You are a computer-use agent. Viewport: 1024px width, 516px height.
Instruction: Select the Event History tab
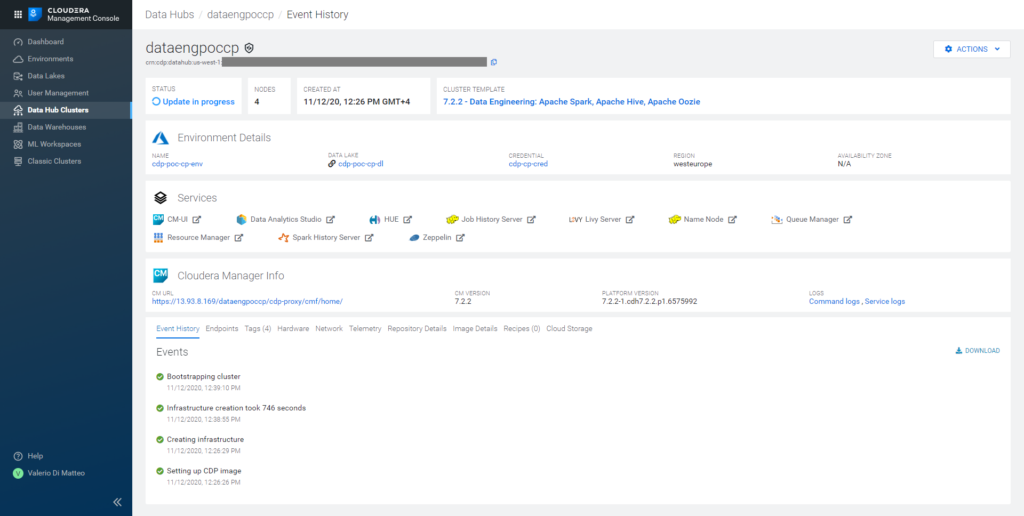[x=178, y=329]
